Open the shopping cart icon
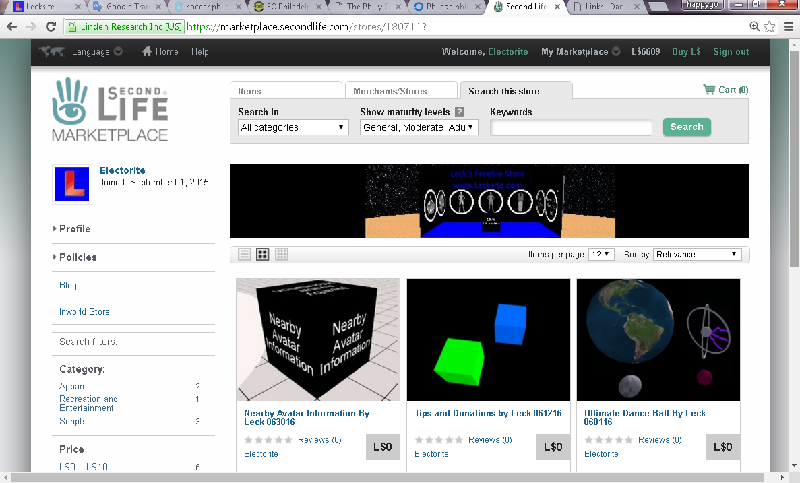This screenshot has width=800, height=483. pos(709,89)
